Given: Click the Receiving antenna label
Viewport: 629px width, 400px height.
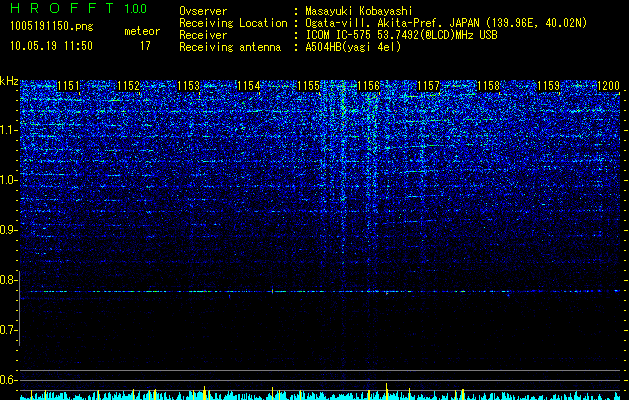Looking at the screenshot, I should pos(230,47).
